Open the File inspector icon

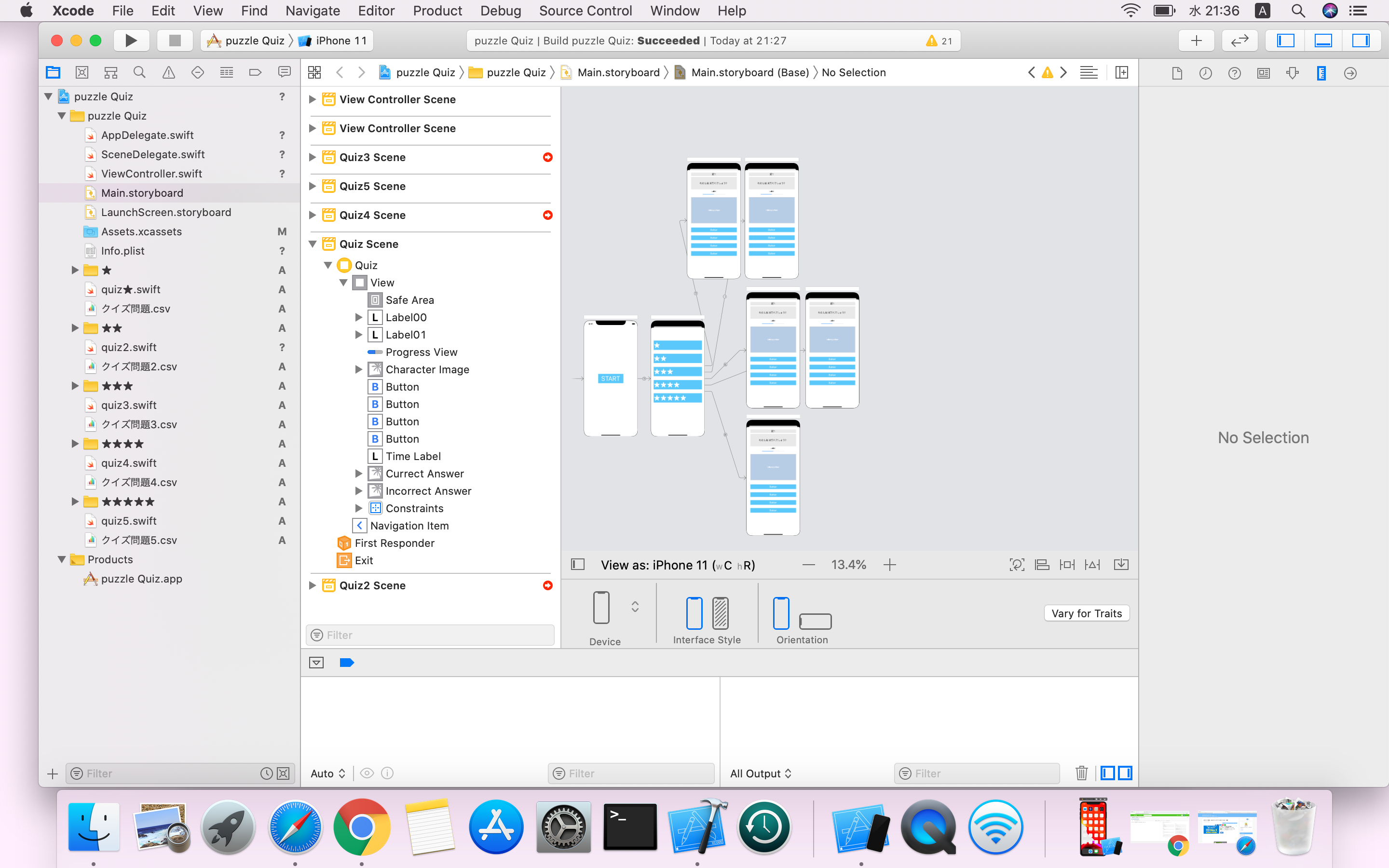click(1177, 73)
